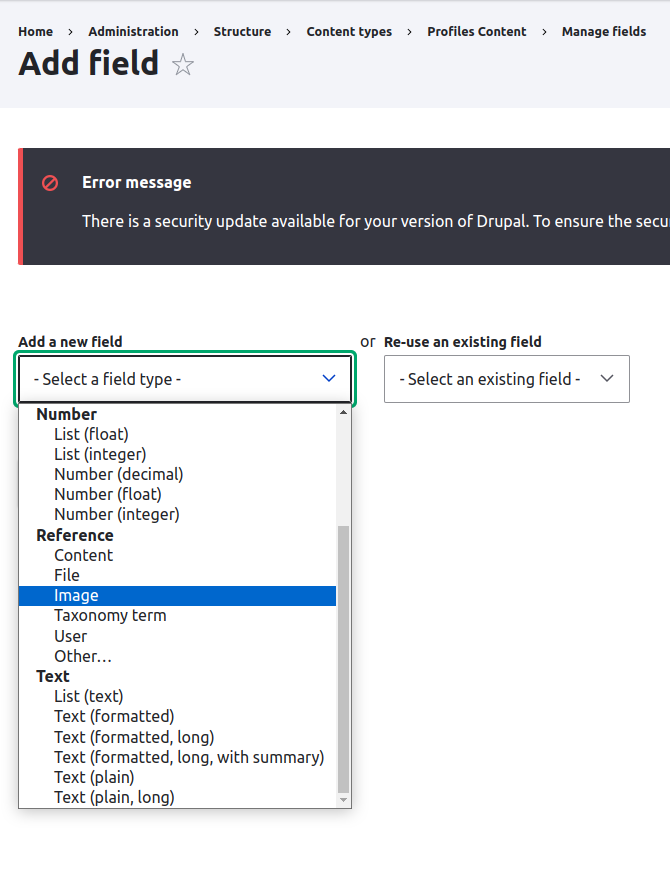The height and width of the screenshot is (877, 670).
Task: Navigate to Structure breadcrumb
Action: (x=242, y=31)
